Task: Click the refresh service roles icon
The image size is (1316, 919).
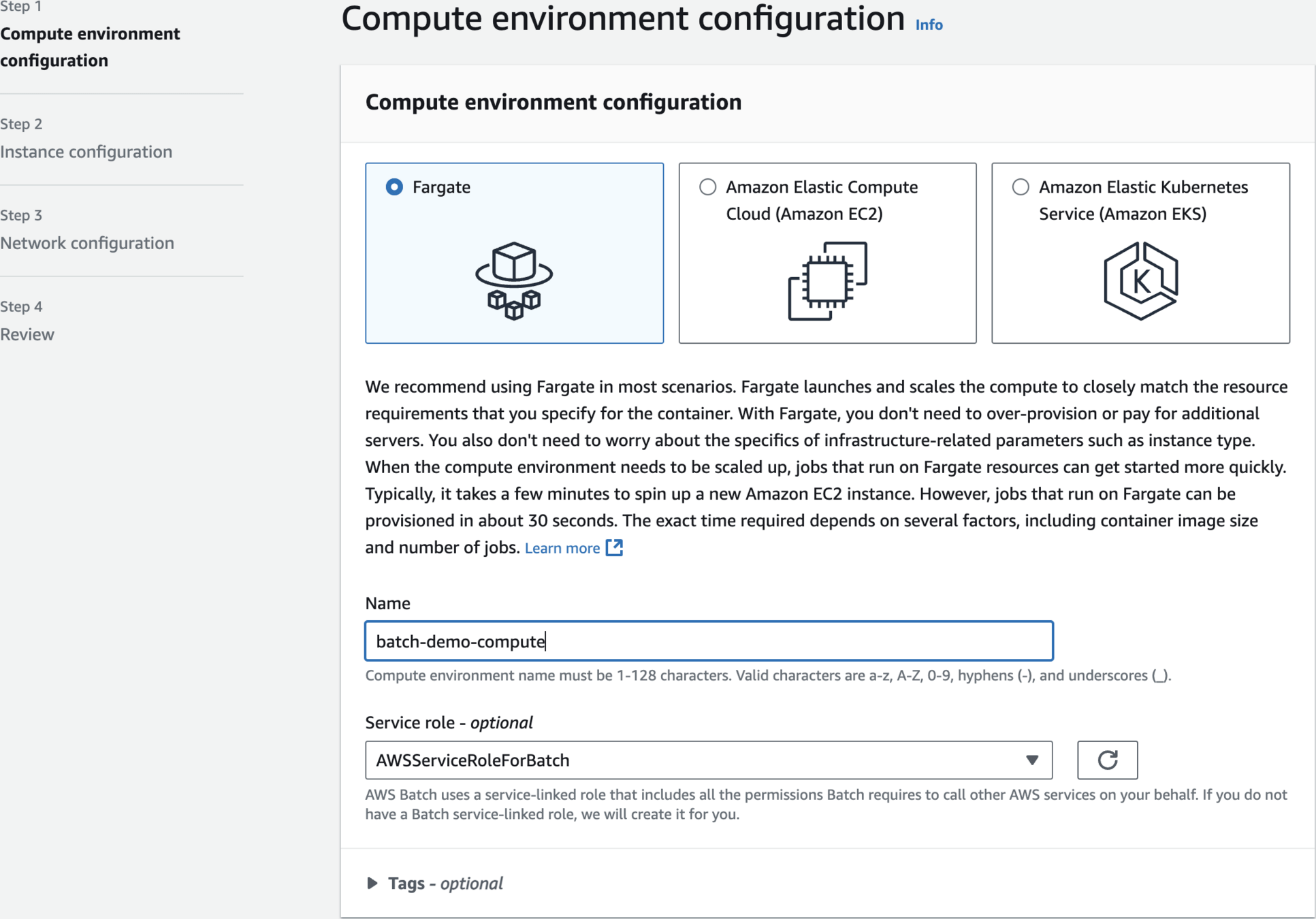Action: tap(1107, 760)
